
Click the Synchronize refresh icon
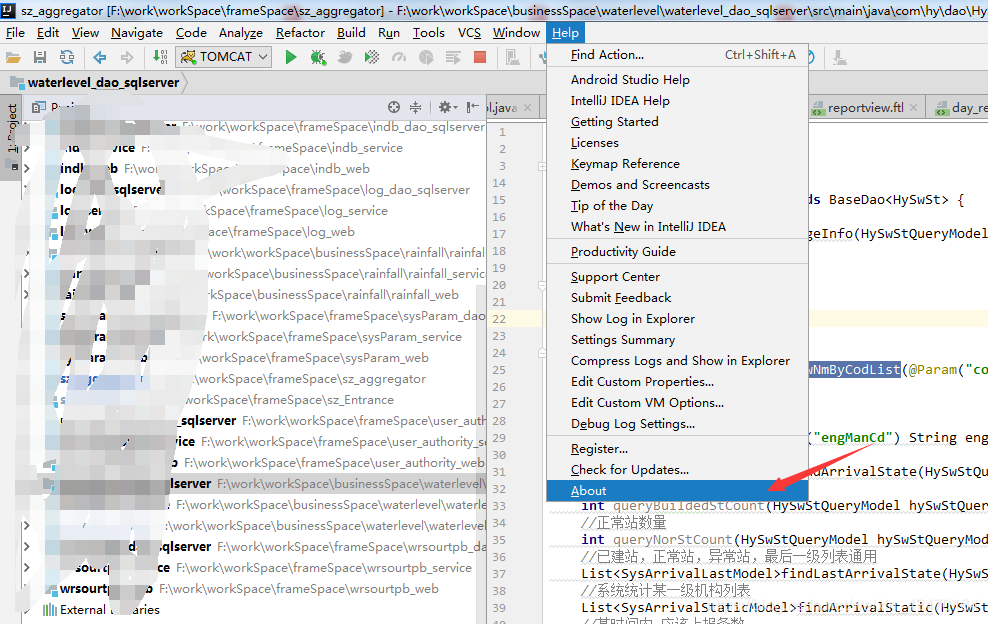pos(67,57)
